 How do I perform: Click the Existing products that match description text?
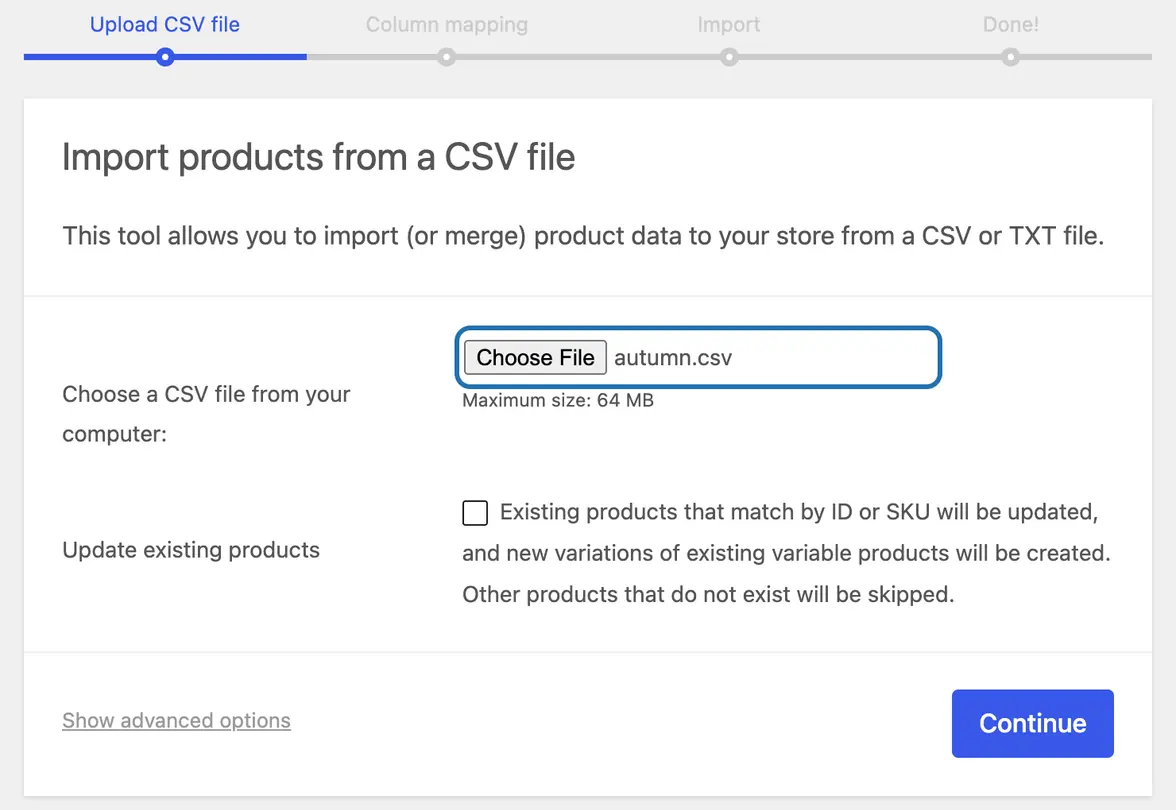(x=786, y=553)
